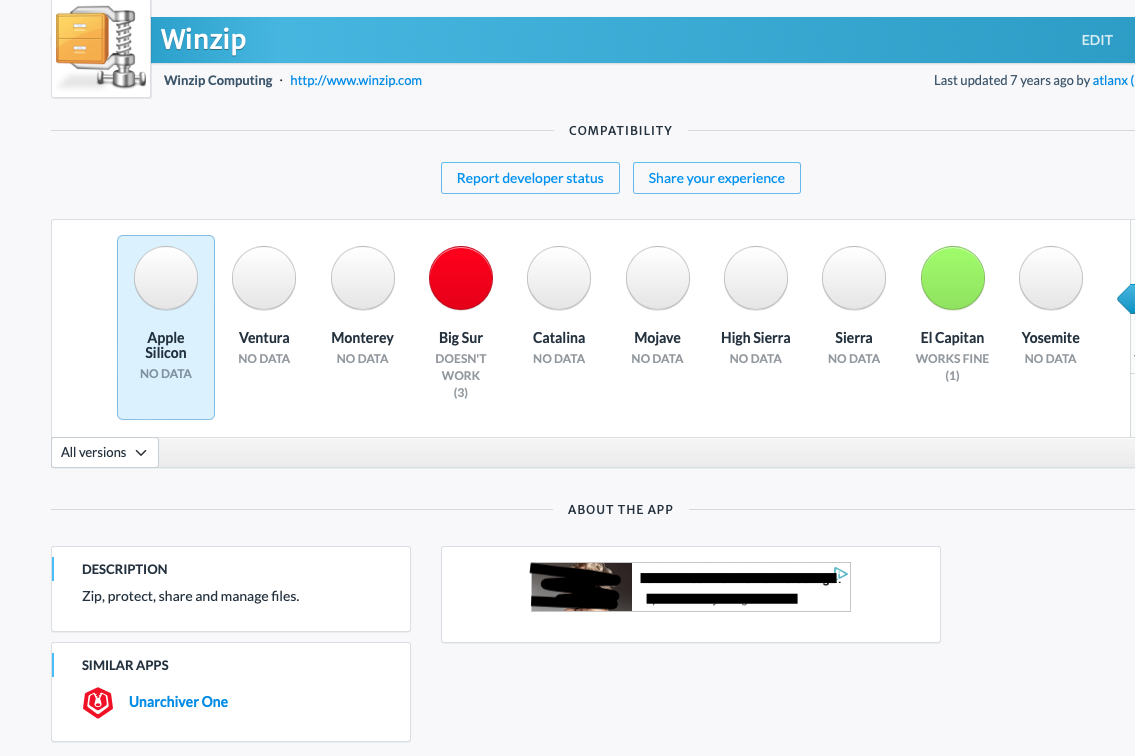Click the AdChoices icon on the ad
The image size is (1135, 756).
point(841,574)
